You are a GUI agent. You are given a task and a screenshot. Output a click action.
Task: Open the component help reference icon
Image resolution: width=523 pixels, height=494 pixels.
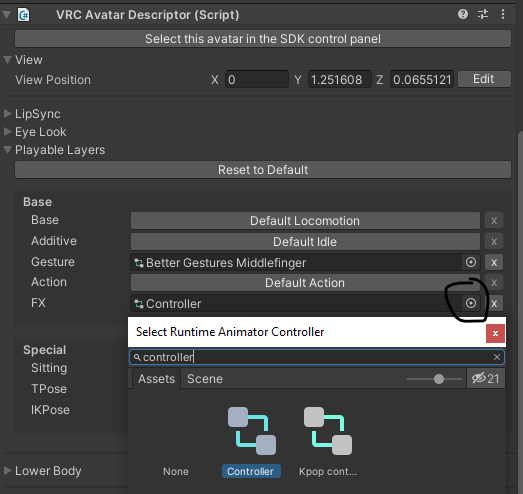tap(463, 14)
